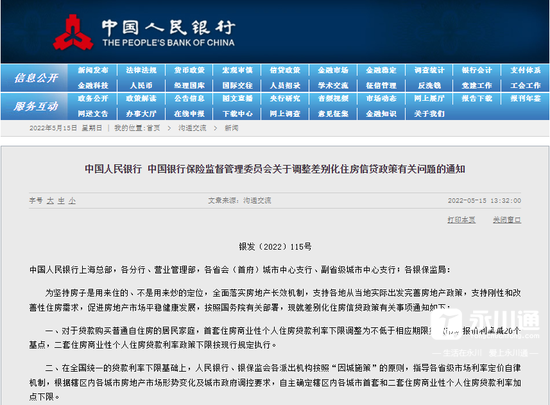Click the 文章来源：沟通交流 source text
This screenshot has width=550, height=405.
[x=239, y=201]
